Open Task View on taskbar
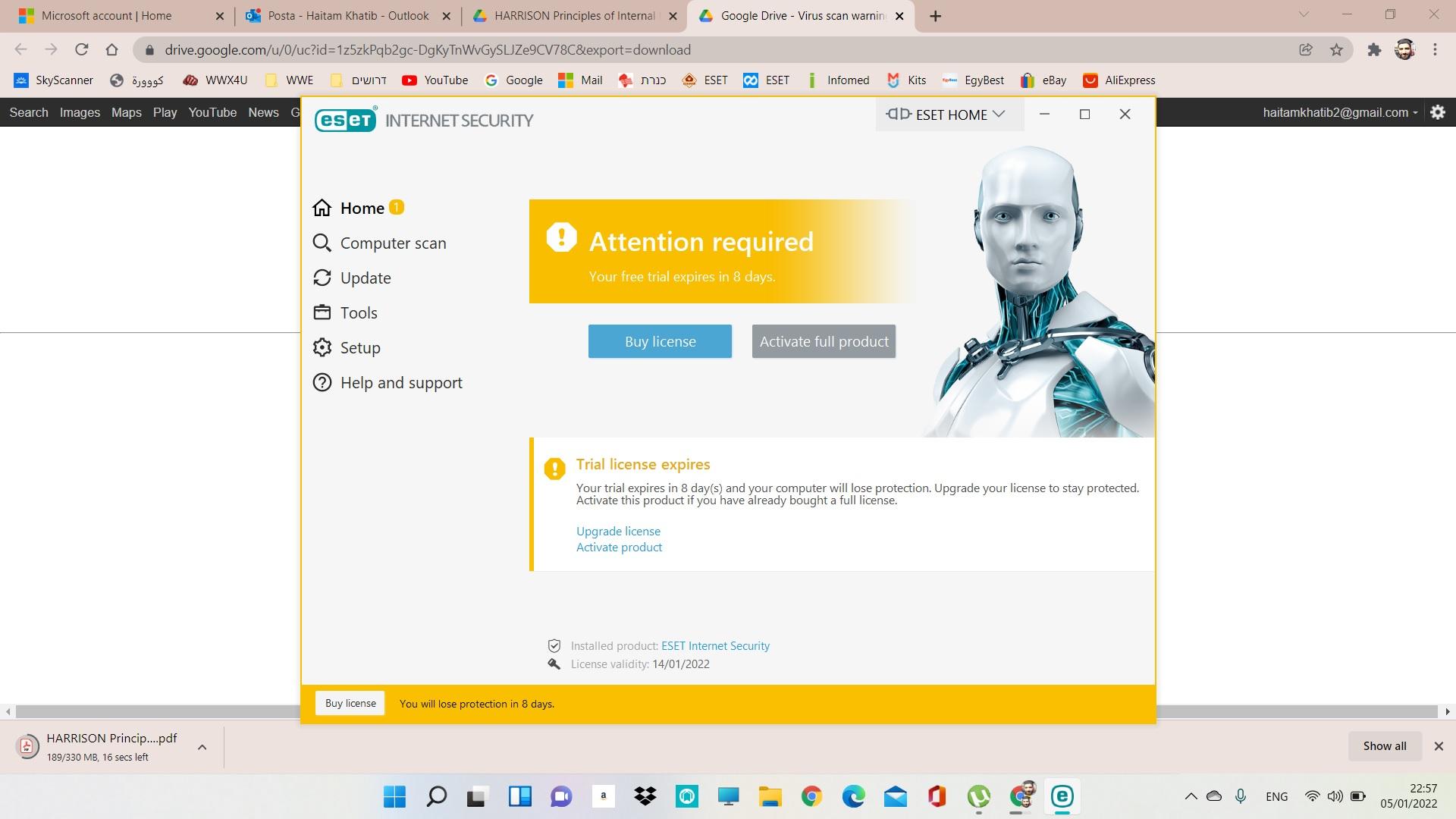 coord(477,796)
